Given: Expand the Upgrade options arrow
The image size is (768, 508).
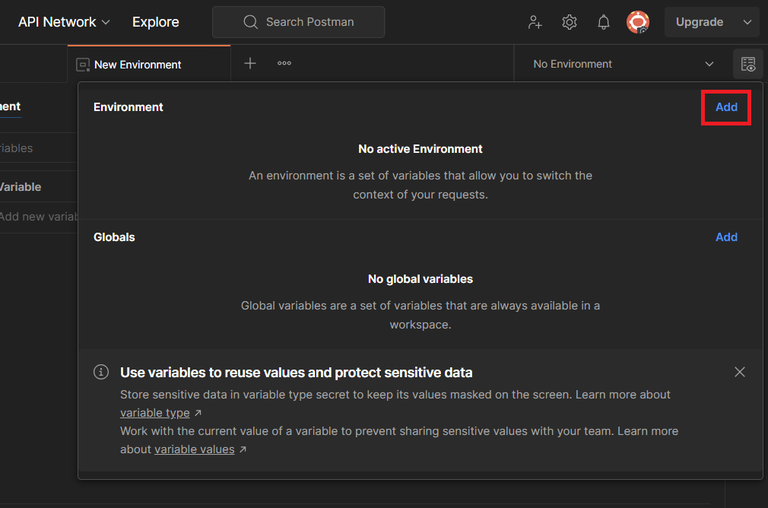Looking at the screenshot, I should [x=747, y=22].
